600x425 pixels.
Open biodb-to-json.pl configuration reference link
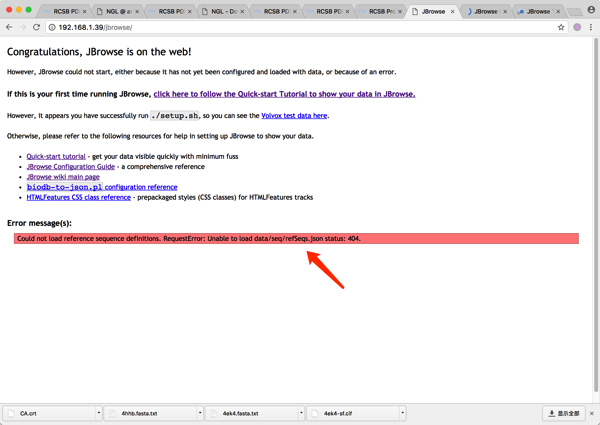[102, 187]
